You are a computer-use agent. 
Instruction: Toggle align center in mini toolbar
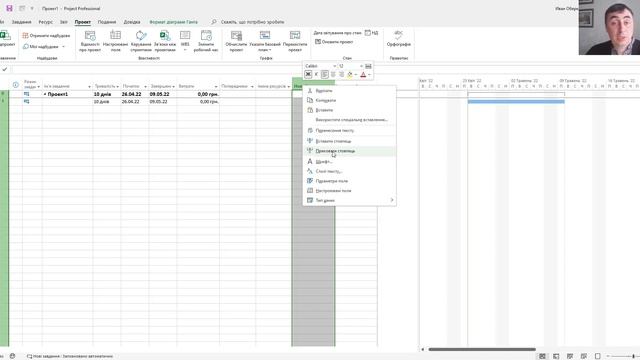tap(333, 74)
